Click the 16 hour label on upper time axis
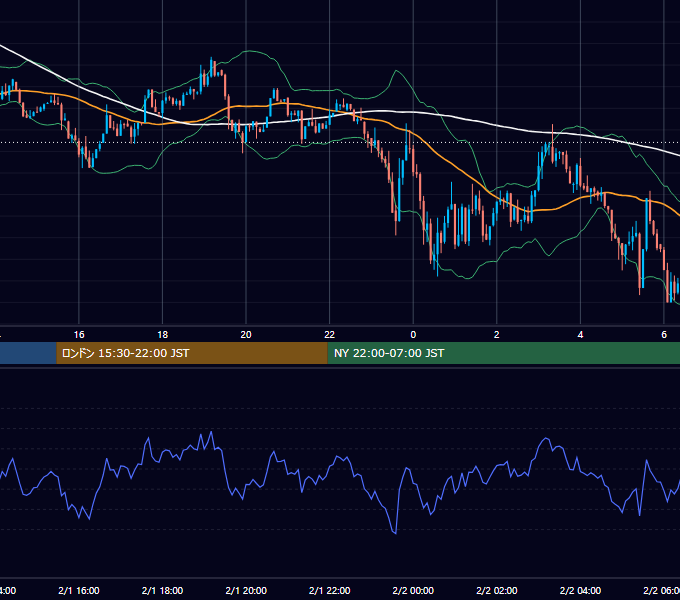The height and width of the screenshot is (600, 680). coord(79,335)
